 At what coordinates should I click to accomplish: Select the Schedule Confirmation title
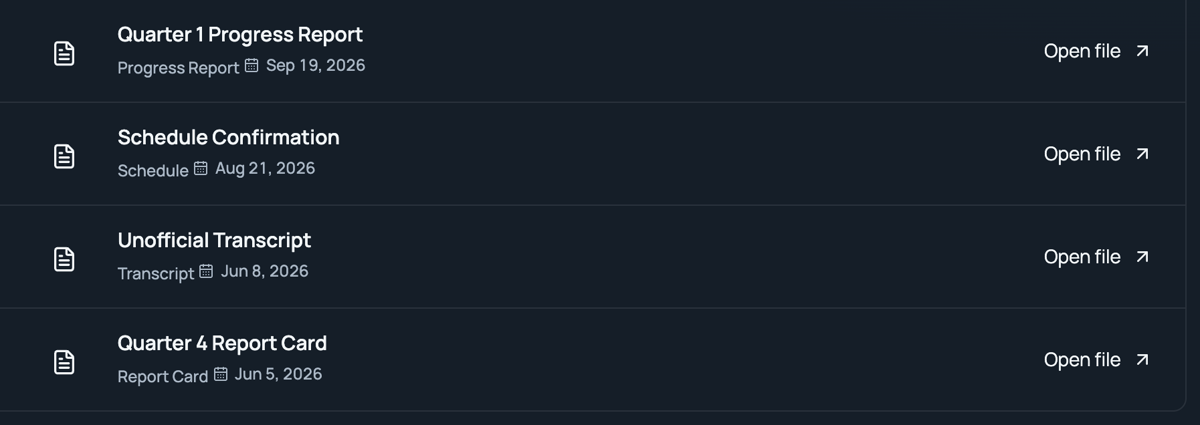click(x=229, y=138)
